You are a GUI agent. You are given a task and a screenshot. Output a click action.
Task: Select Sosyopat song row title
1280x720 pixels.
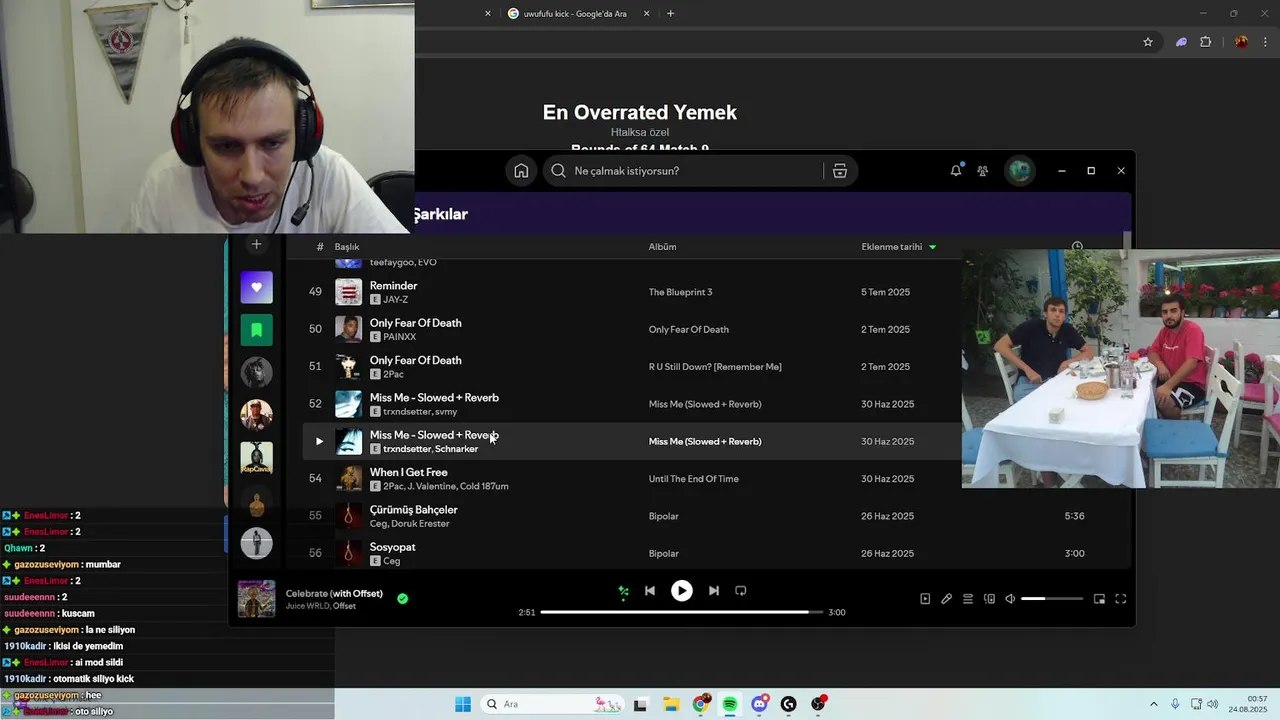[x=393, y=547]
